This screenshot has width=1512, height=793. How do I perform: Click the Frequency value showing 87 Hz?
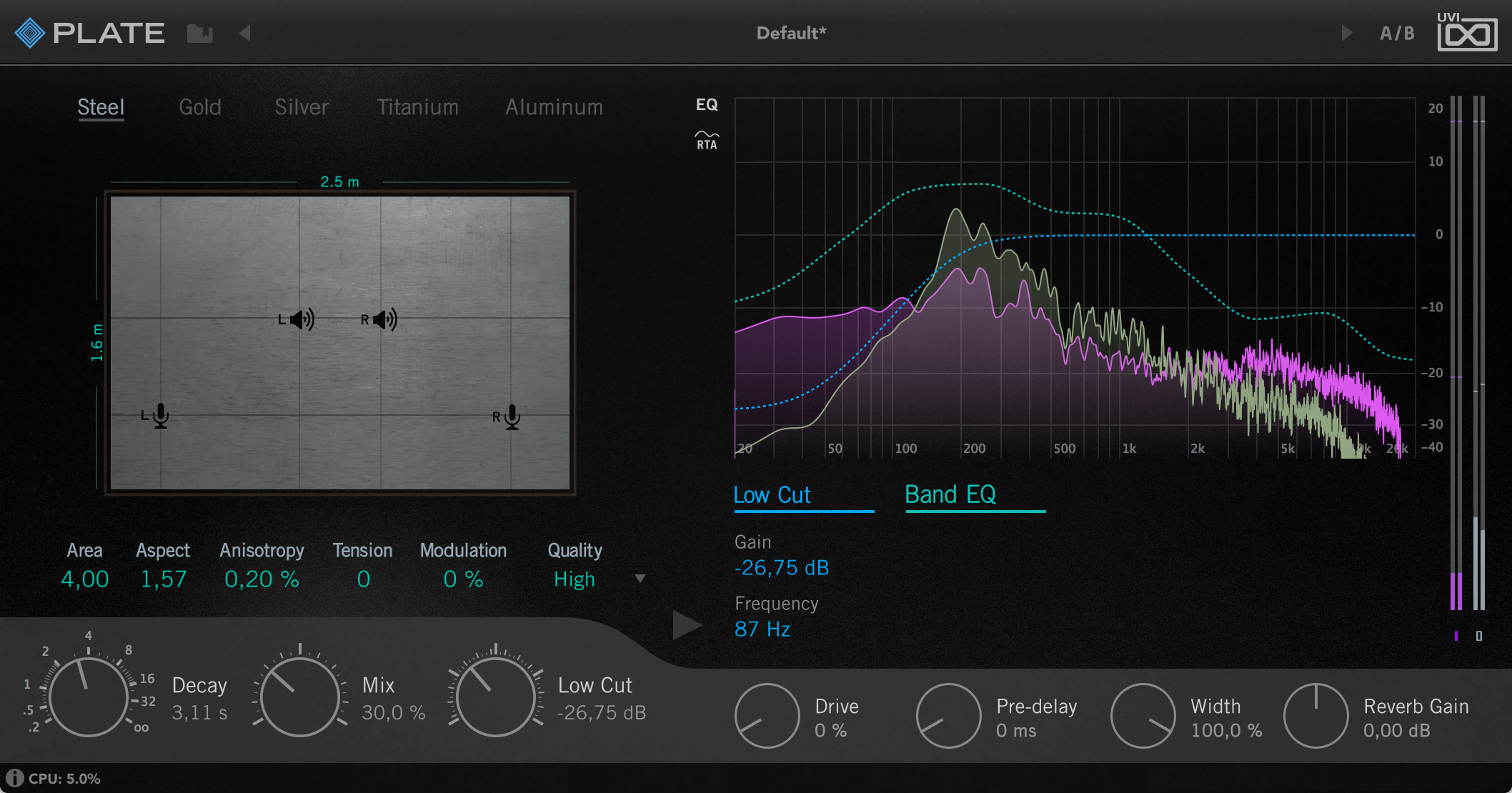pos(762,629)
